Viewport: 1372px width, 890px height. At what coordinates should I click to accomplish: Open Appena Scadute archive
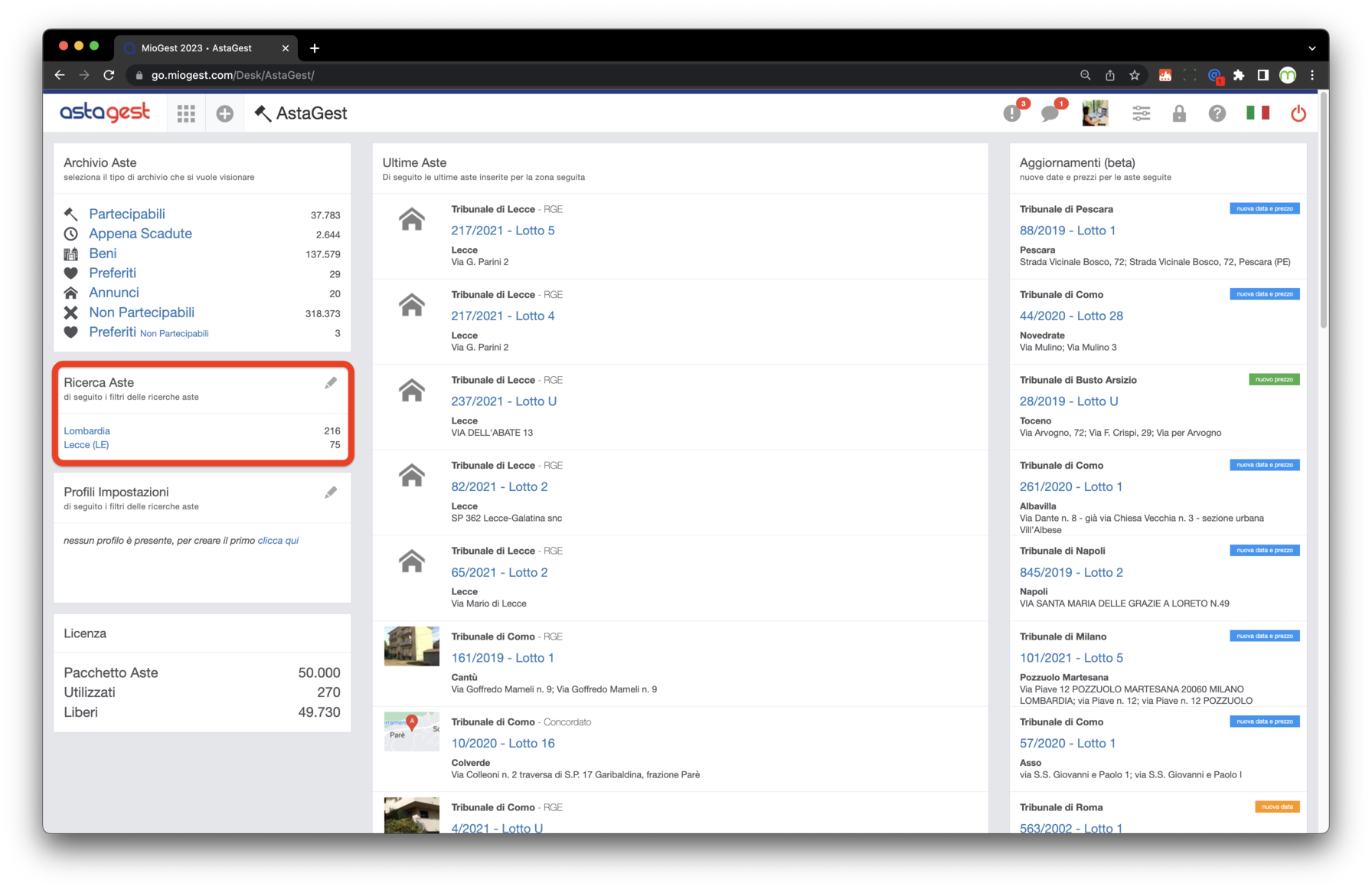(x=140, y=234)
